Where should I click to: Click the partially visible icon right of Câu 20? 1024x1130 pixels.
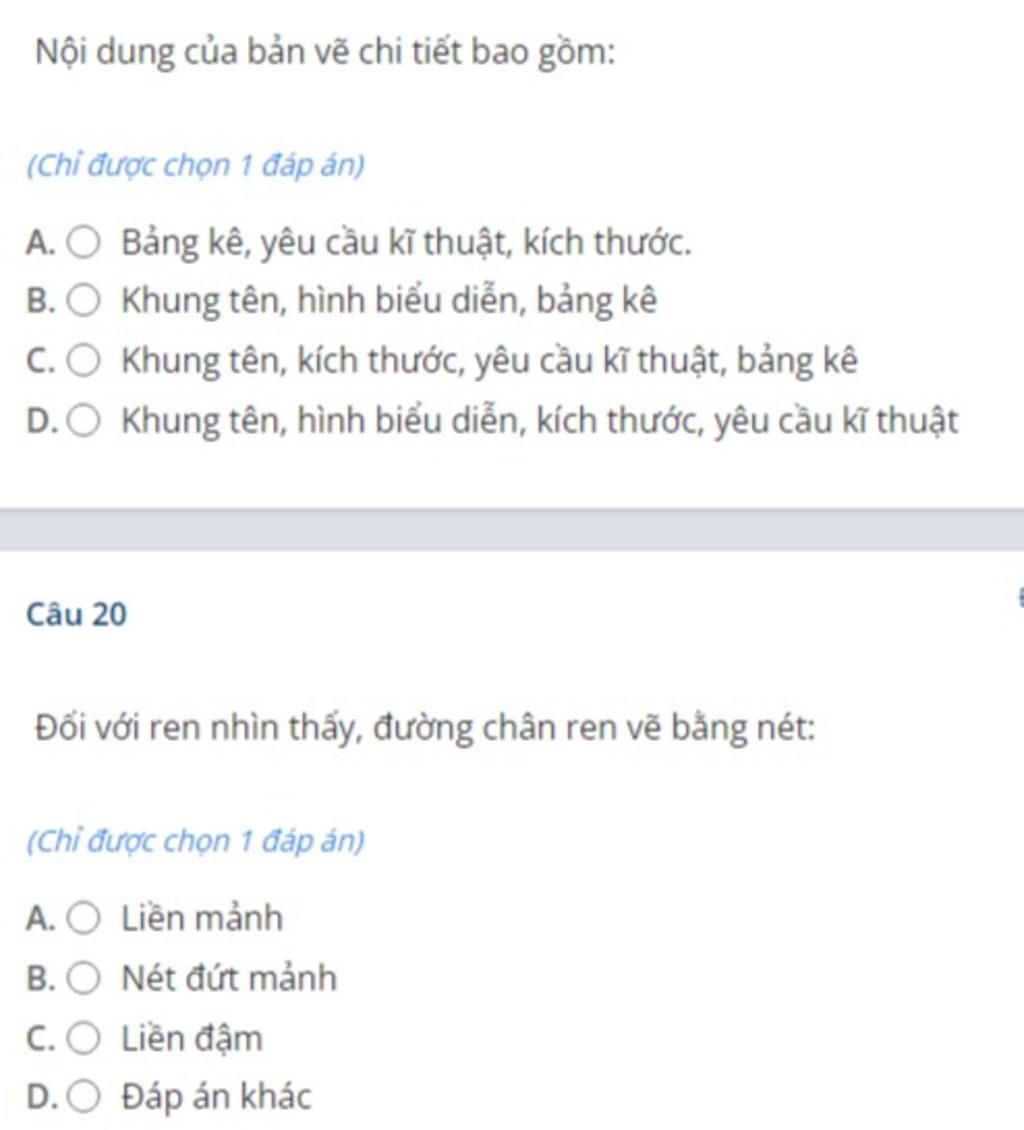[x=1019, y=598]
